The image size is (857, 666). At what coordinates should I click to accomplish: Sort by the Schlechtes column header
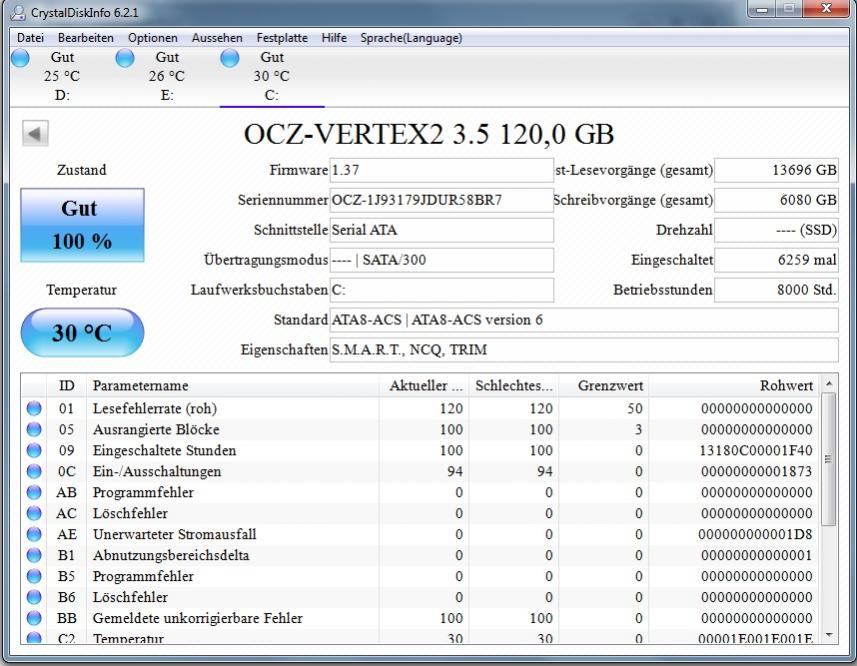pyautogui.click(x=514, y=385)
